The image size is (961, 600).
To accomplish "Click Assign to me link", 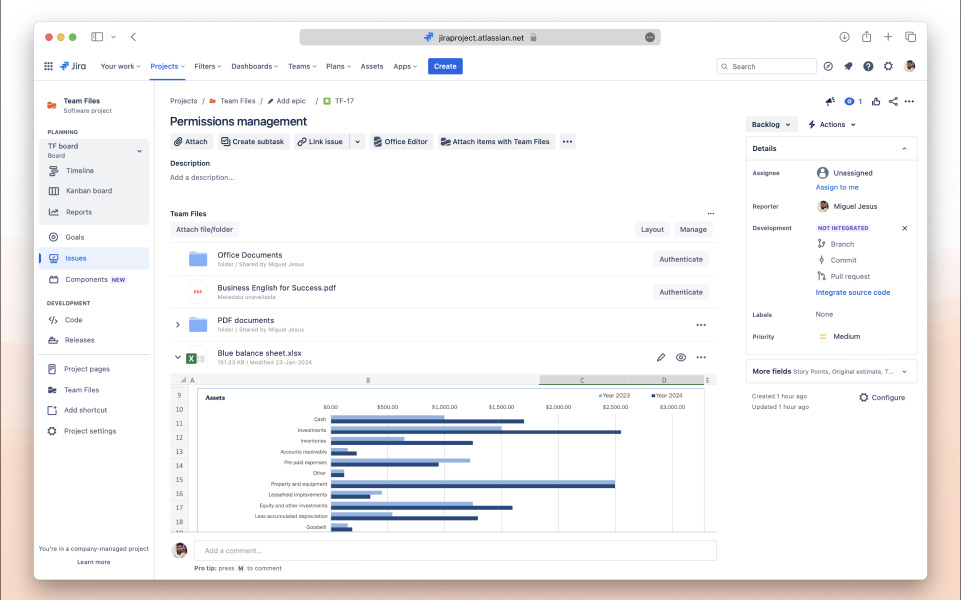I will tap(837, 188).
